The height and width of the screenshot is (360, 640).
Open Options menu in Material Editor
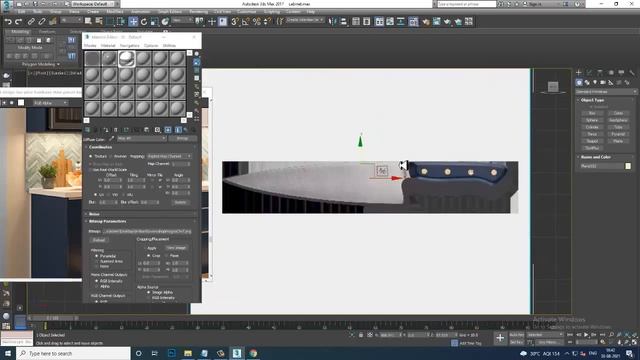point(151,45)
